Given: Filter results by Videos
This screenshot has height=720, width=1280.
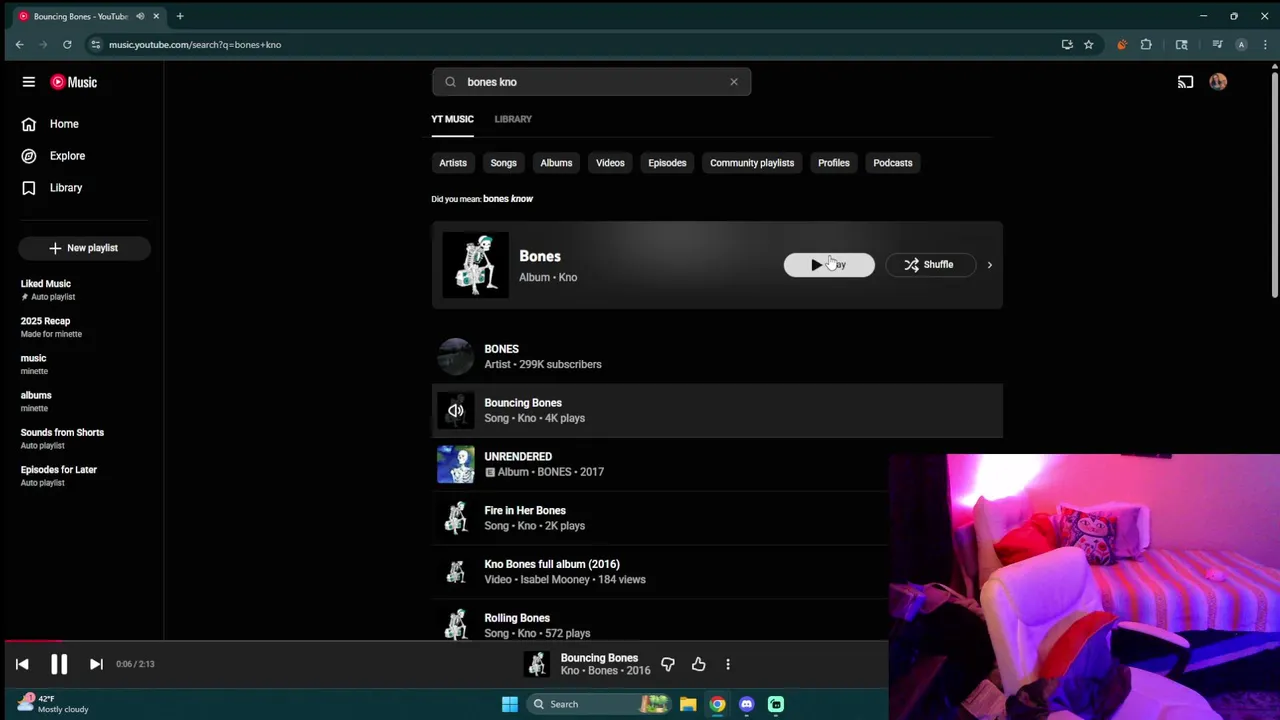Looking at the screenshot, I should 610,163.
